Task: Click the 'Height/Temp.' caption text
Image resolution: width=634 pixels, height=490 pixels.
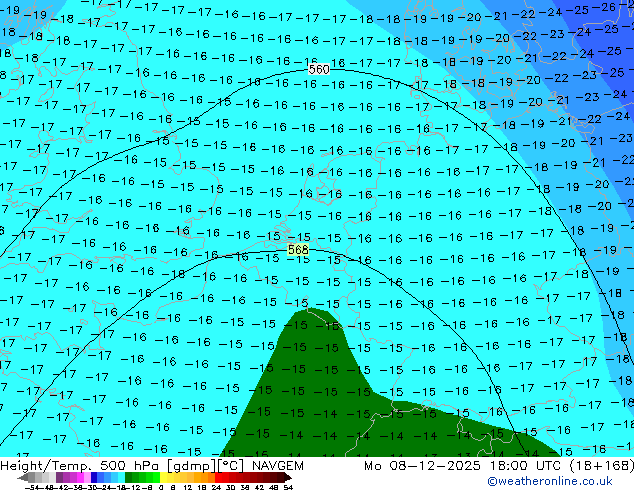Action: tap(46, 466)
